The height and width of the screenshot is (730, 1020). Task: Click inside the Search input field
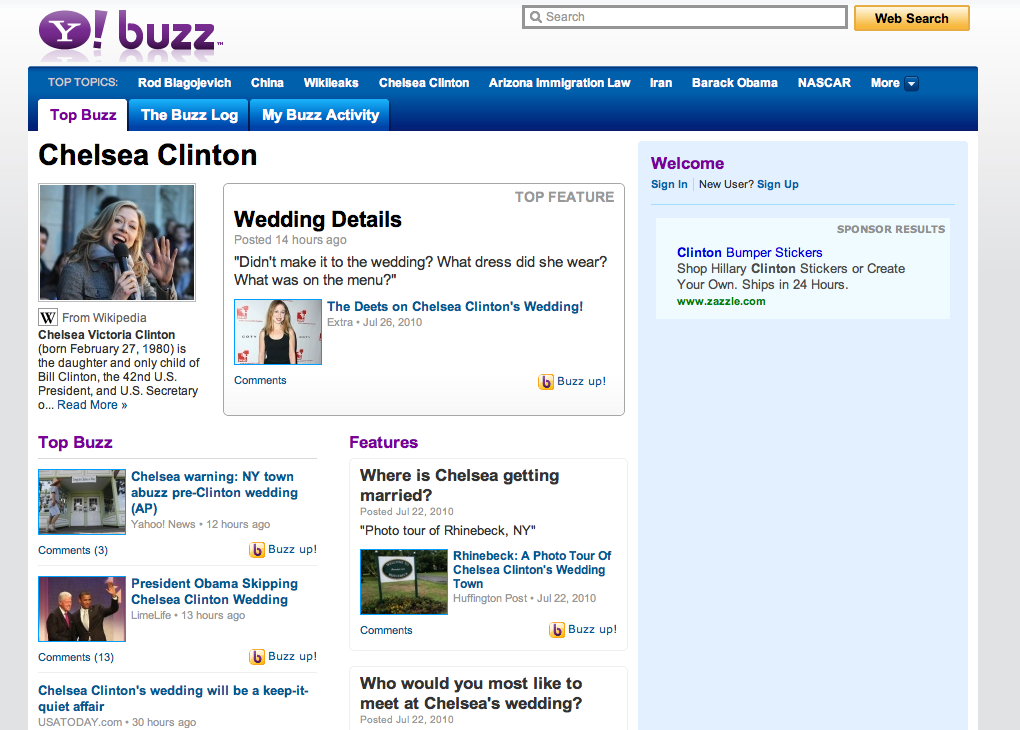(x=684, y=17)
